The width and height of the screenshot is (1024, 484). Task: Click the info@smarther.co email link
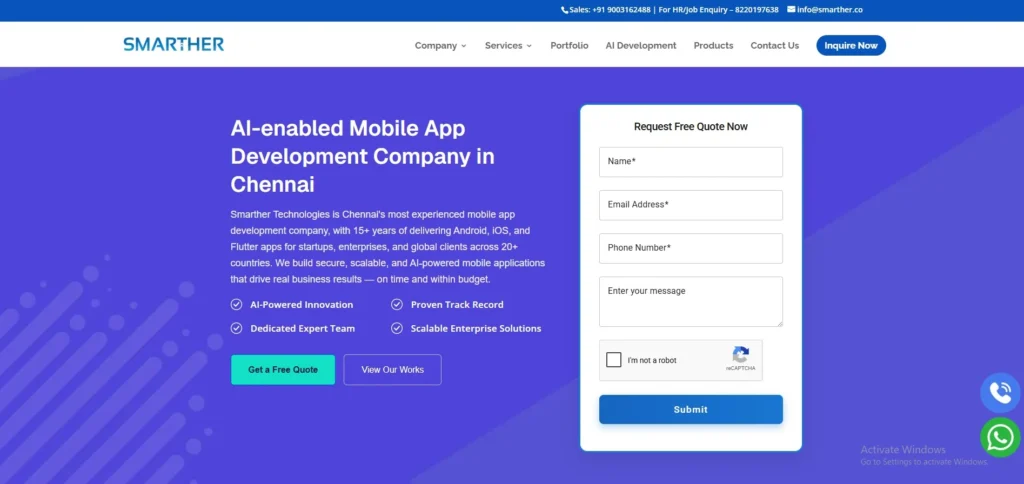(x=829, y=10)
